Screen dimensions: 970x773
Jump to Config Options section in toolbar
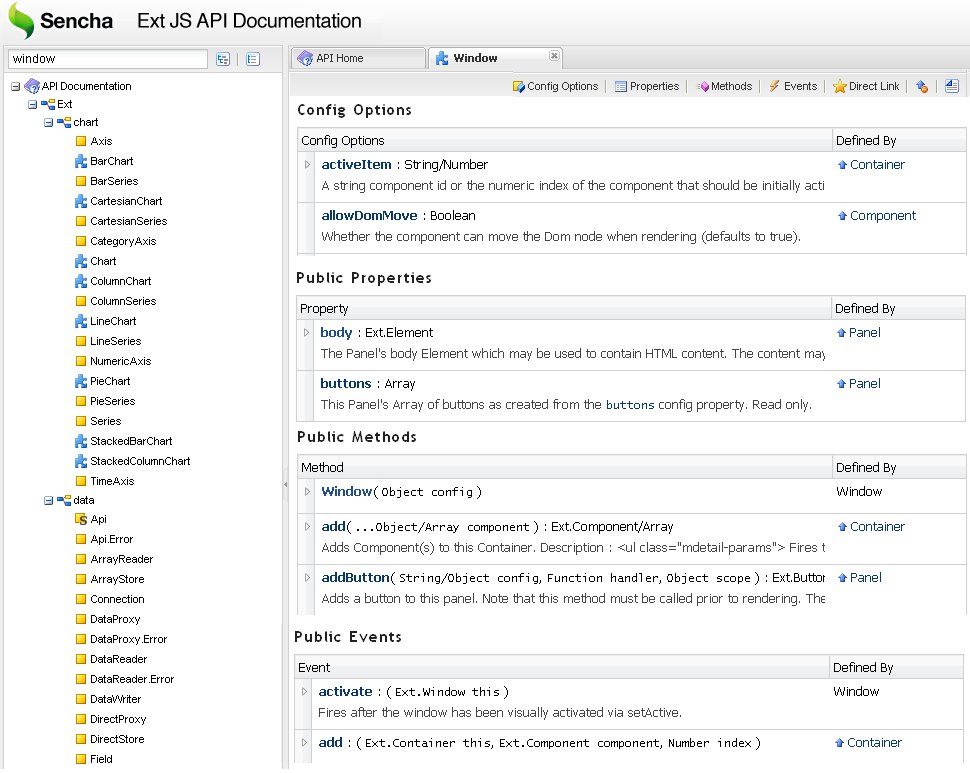coord(555,87)
